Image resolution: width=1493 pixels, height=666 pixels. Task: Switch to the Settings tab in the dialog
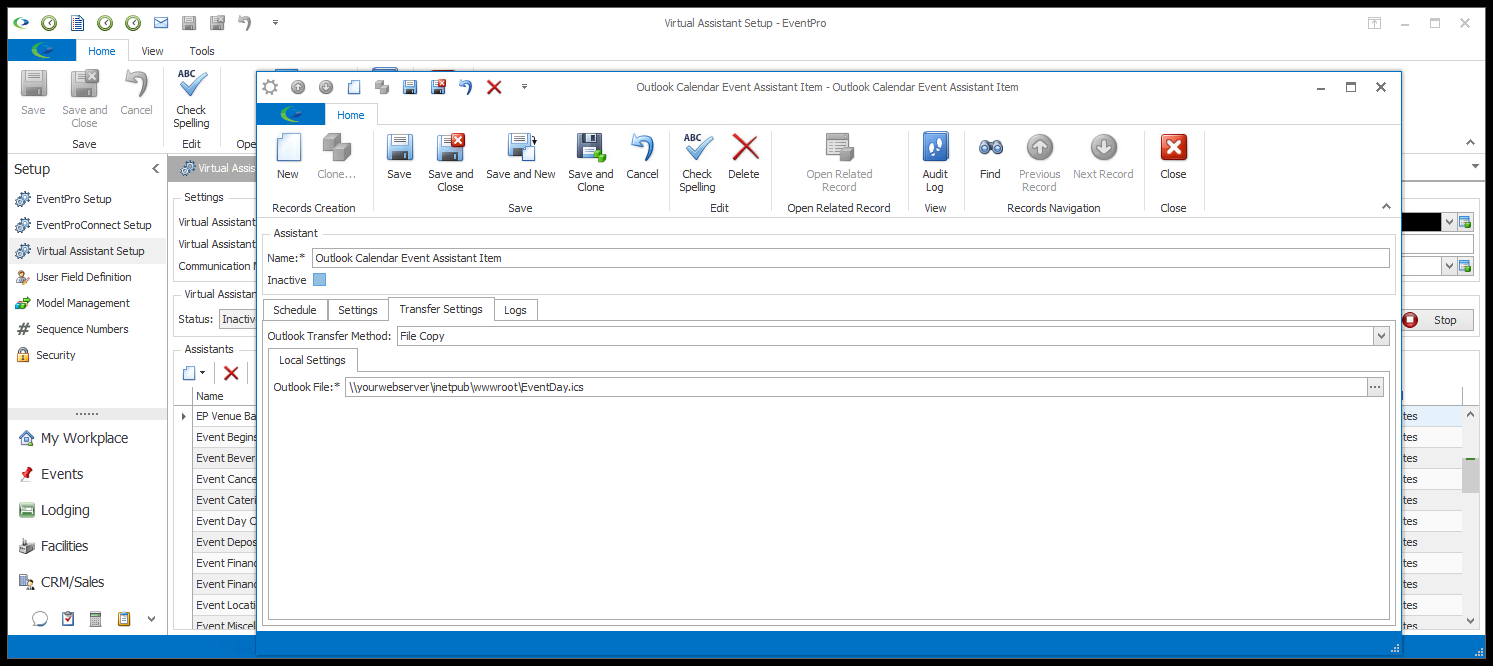coord(358,310)
